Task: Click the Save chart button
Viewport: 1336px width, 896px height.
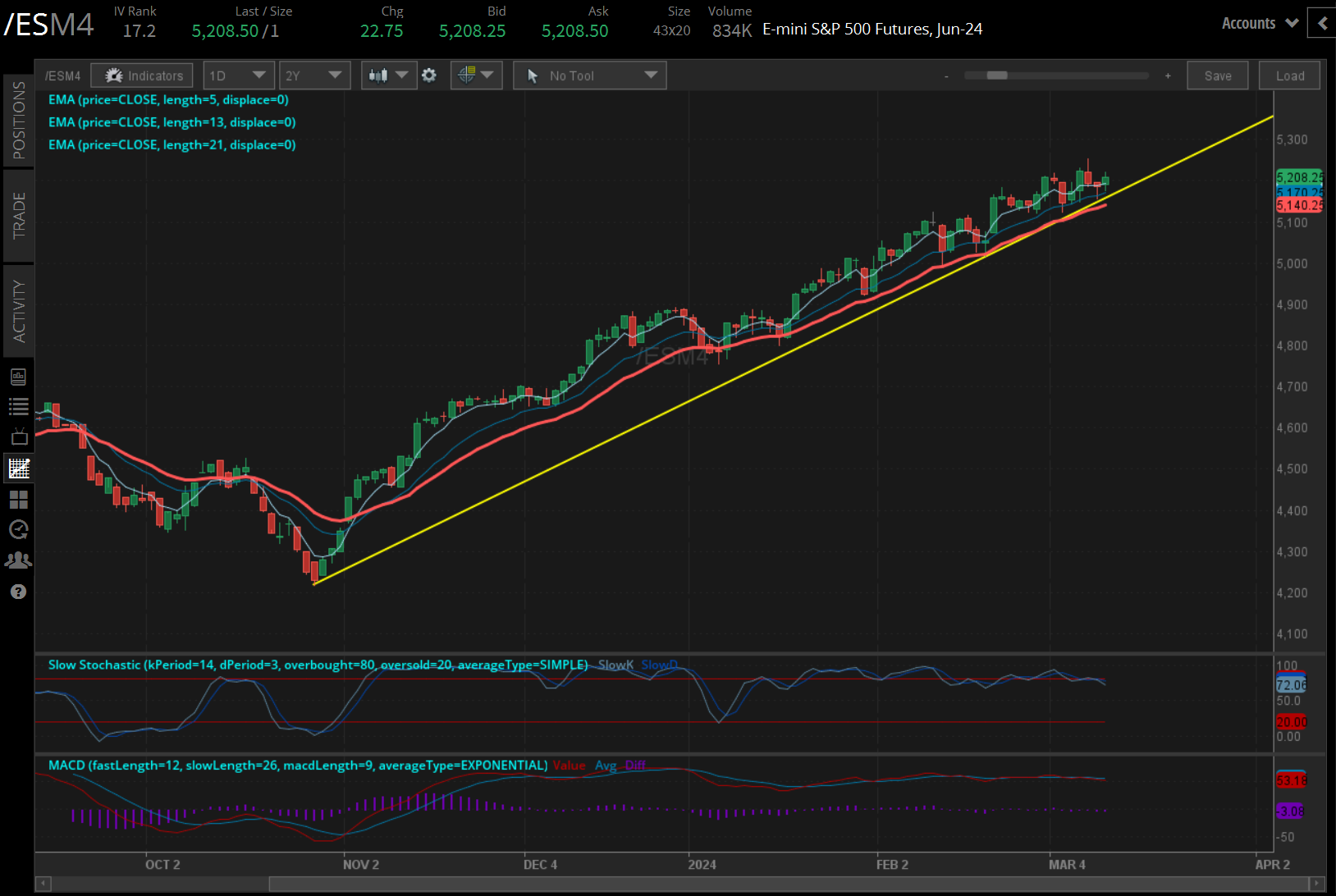Action: point(1217,75)
